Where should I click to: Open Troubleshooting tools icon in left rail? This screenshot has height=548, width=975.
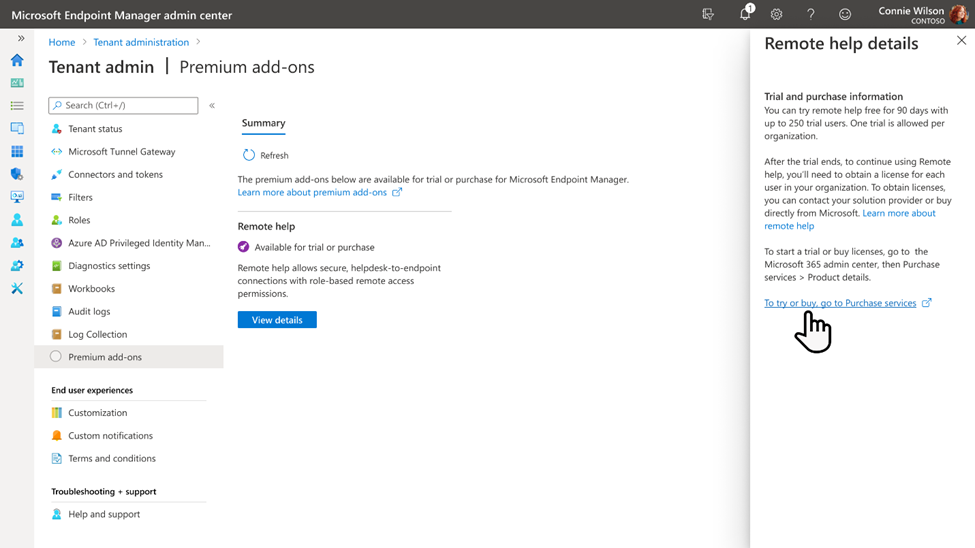click(17, 288)
